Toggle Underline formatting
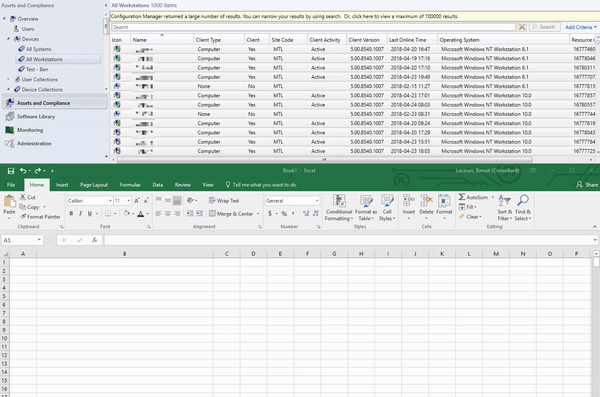This screenshot has height=397, width=600. coord(90,214)
